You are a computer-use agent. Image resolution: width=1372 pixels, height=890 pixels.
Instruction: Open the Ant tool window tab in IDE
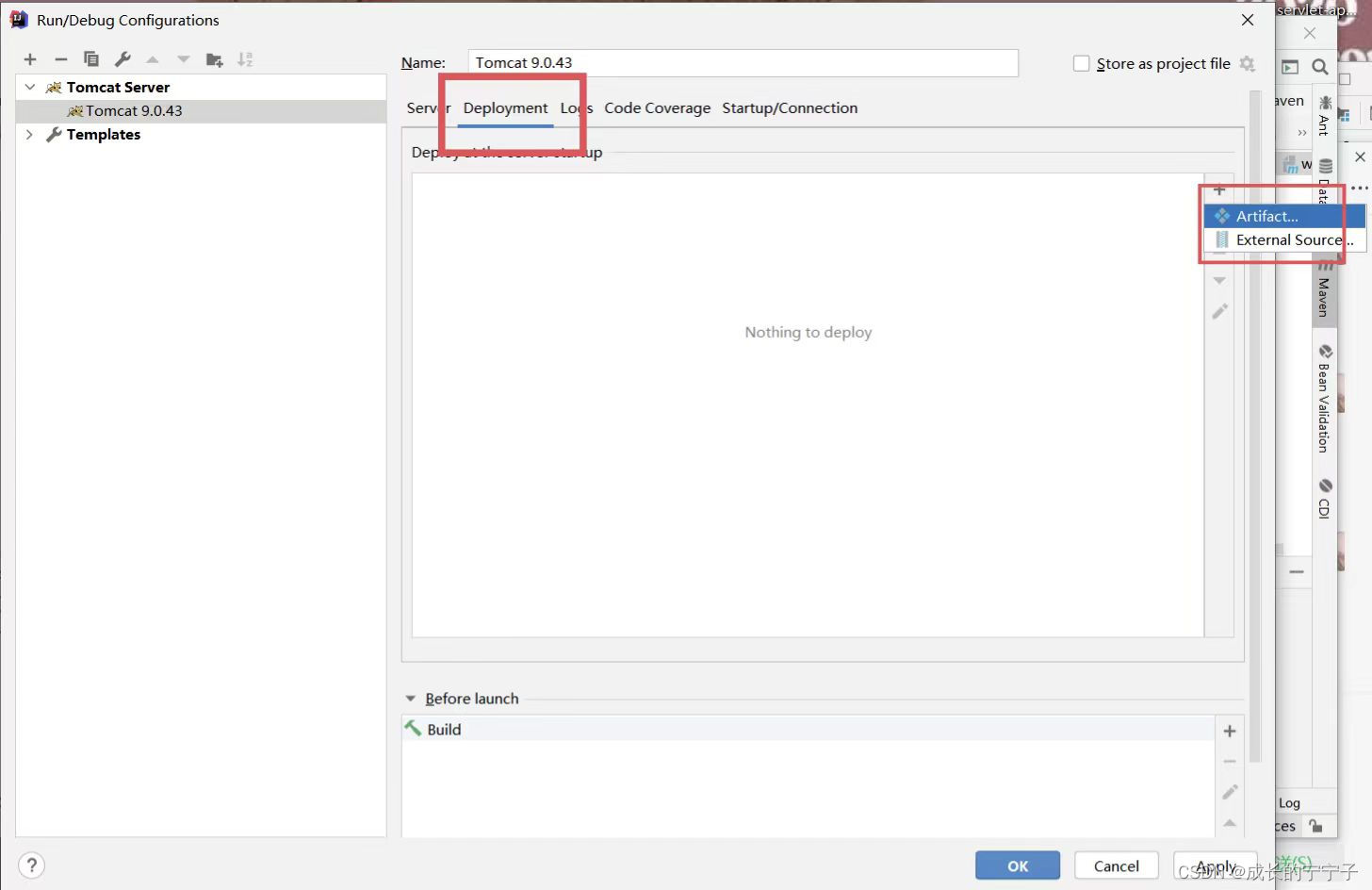(x=1325, y=115)
